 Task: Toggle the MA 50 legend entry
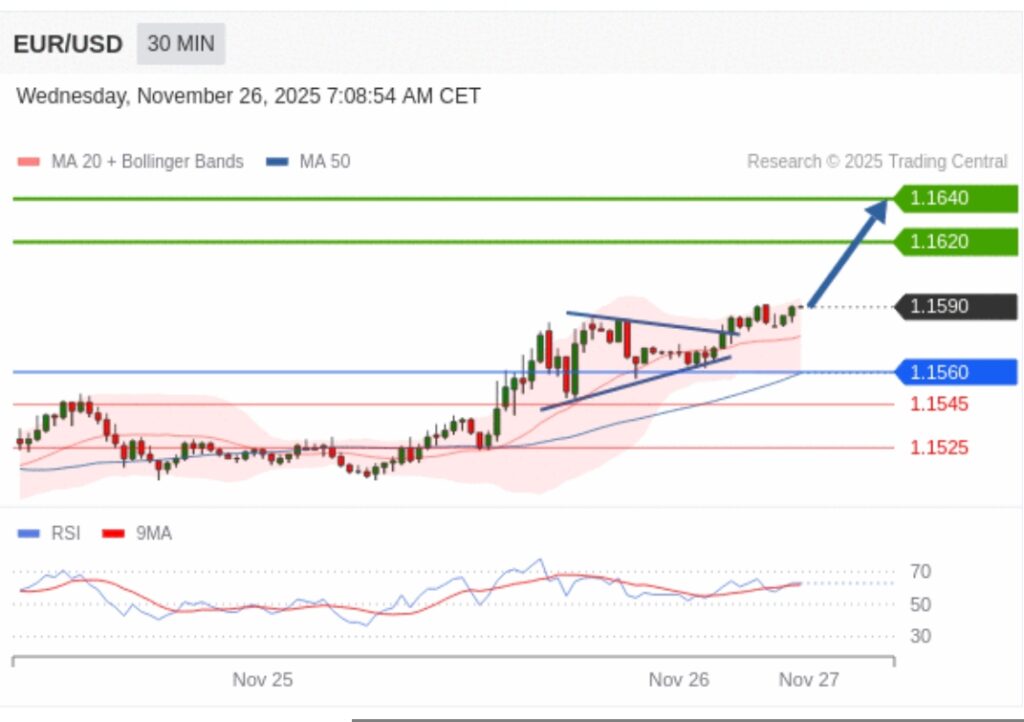pos(309,161)
